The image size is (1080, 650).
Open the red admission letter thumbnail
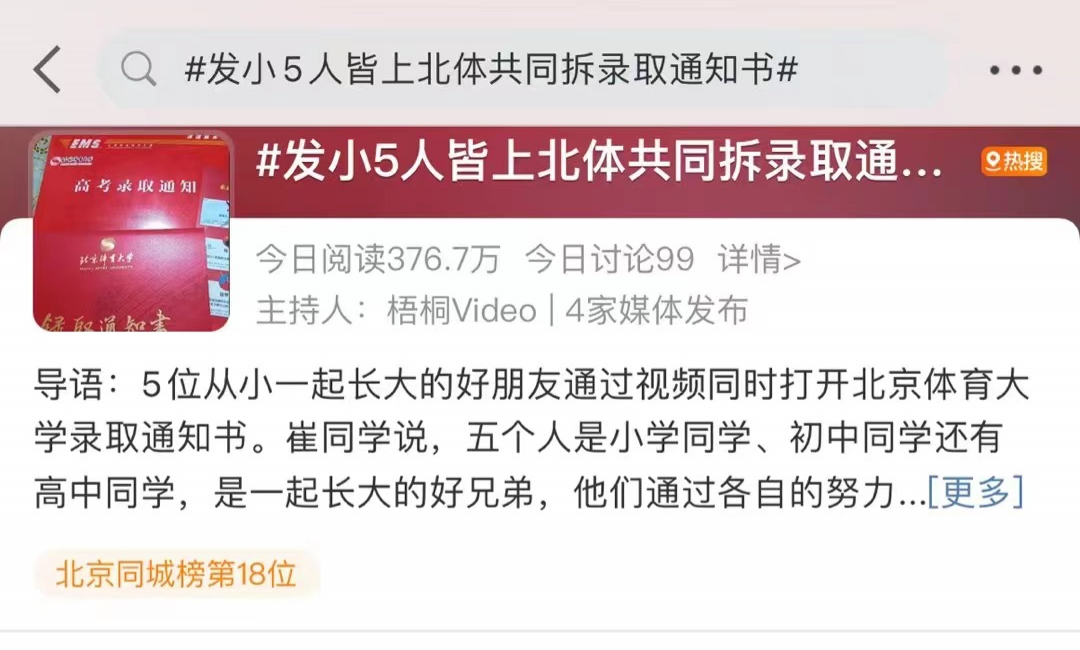click(x=132, y=232)
